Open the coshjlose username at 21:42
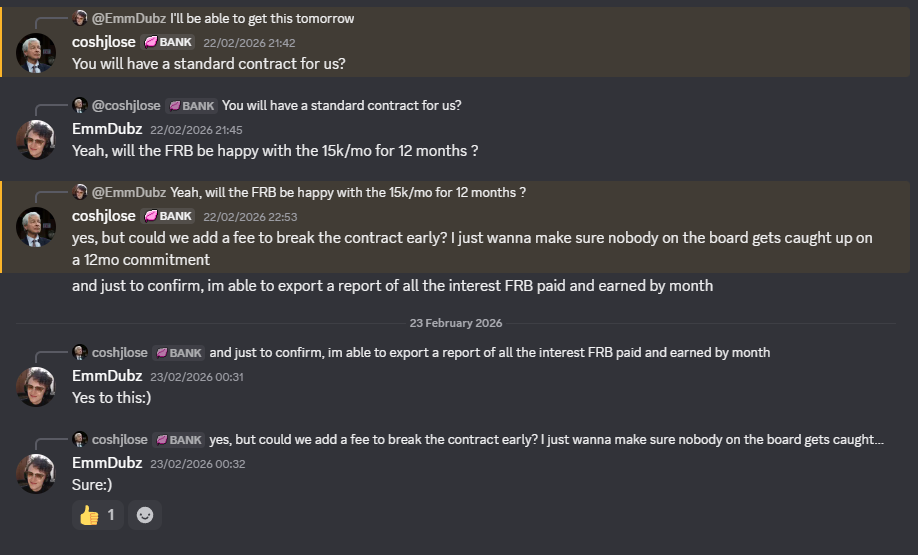This screenshot has height=555, width=918. (x=104, y=42)
